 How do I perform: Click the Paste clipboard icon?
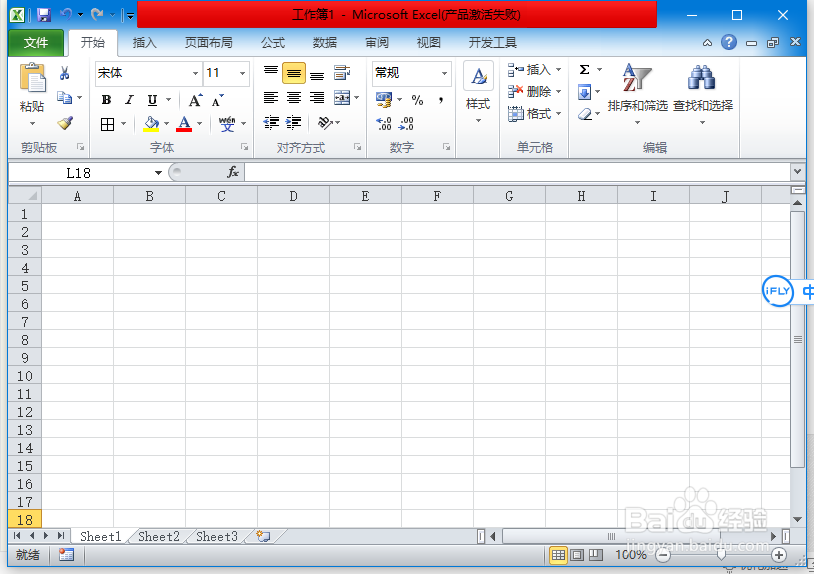point(32,78)
